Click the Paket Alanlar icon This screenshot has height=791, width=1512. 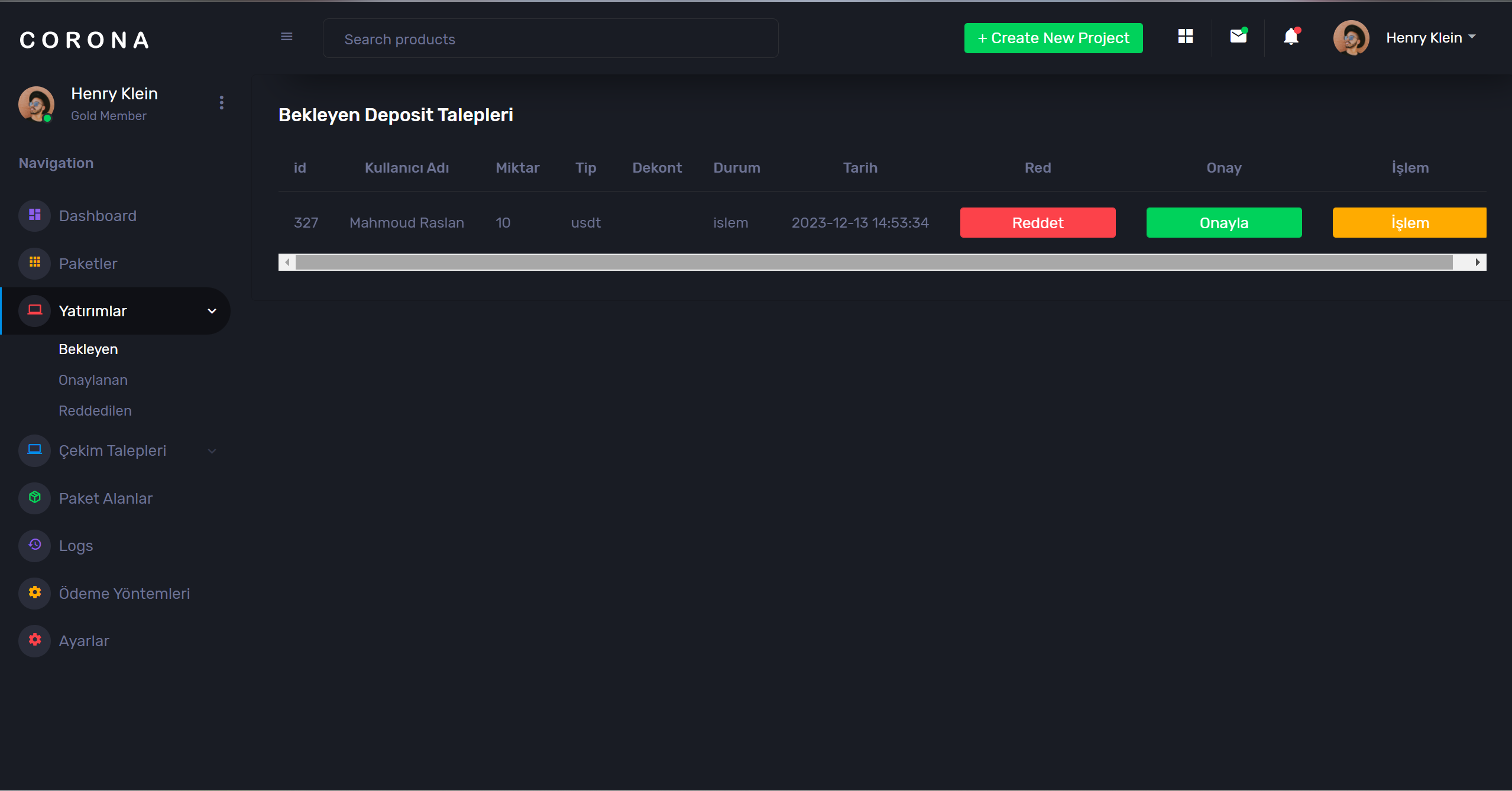point(35,497)
